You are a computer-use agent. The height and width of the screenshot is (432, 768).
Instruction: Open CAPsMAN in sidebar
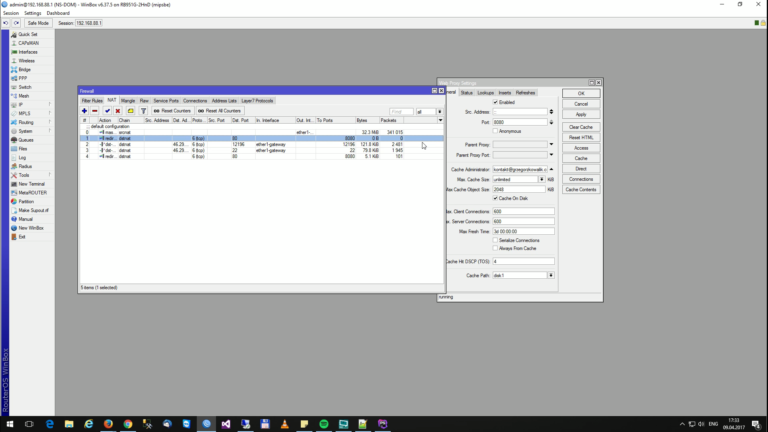(x=28, y=43)
